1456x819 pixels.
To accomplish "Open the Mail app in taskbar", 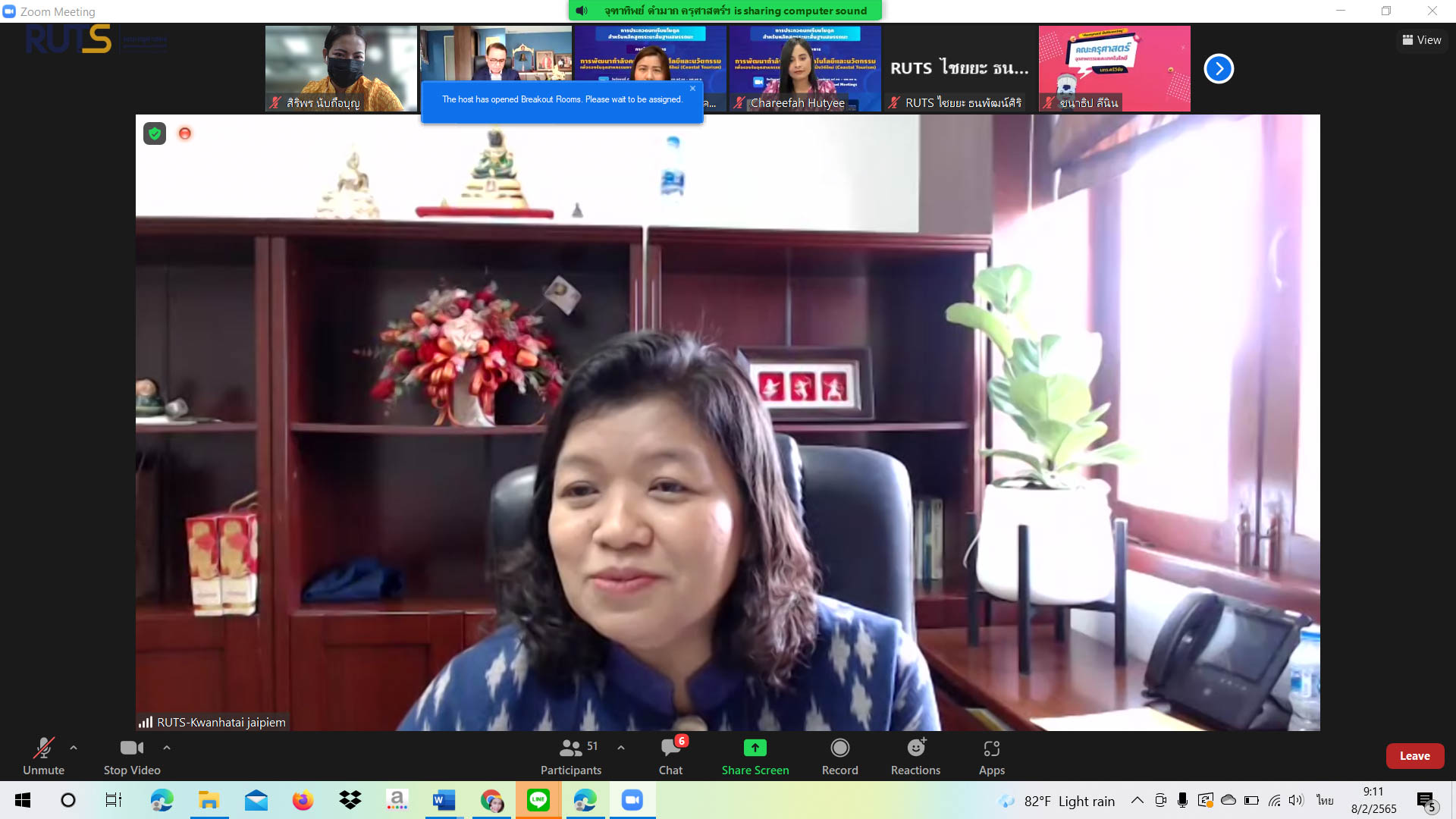I will pyautogui.click(x=256, y=800).
